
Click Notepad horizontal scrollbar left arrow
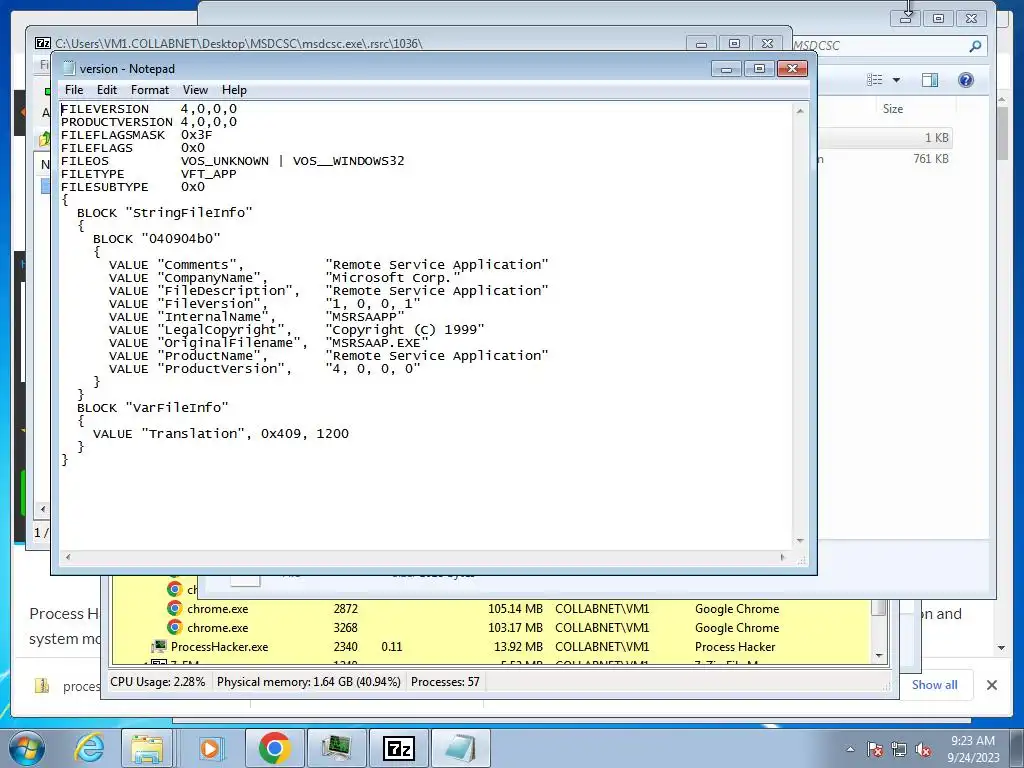pyautogui.click(x=68, y=557)
